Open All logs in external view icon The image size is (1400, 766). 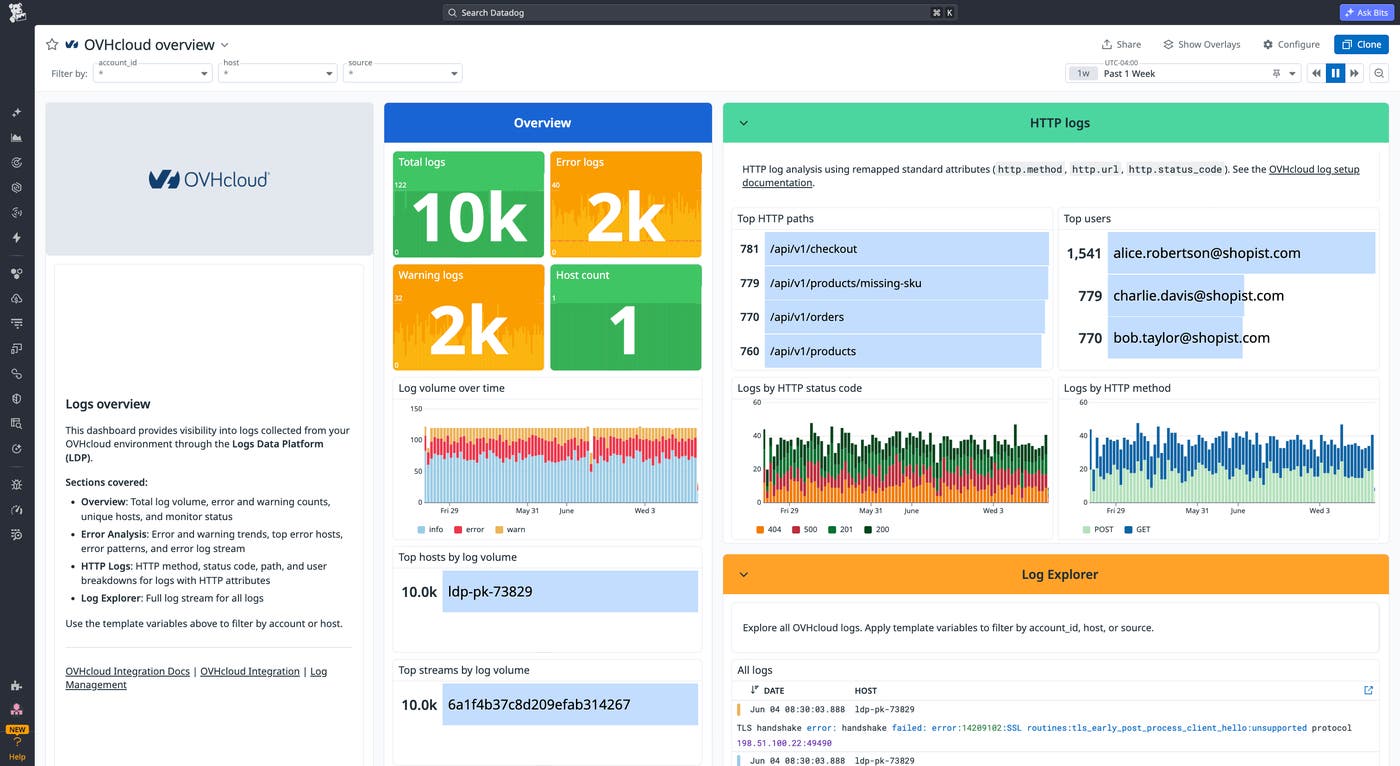click(x=1369, y=690)
